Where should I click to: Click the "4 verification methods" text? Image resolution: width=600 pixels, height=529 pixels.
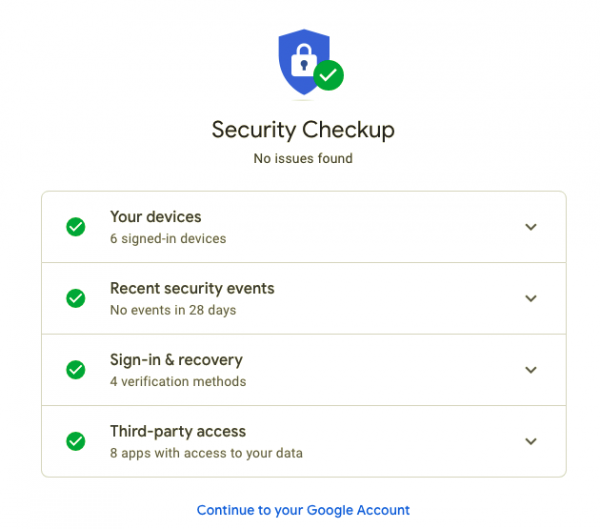[x=177, y=382]
